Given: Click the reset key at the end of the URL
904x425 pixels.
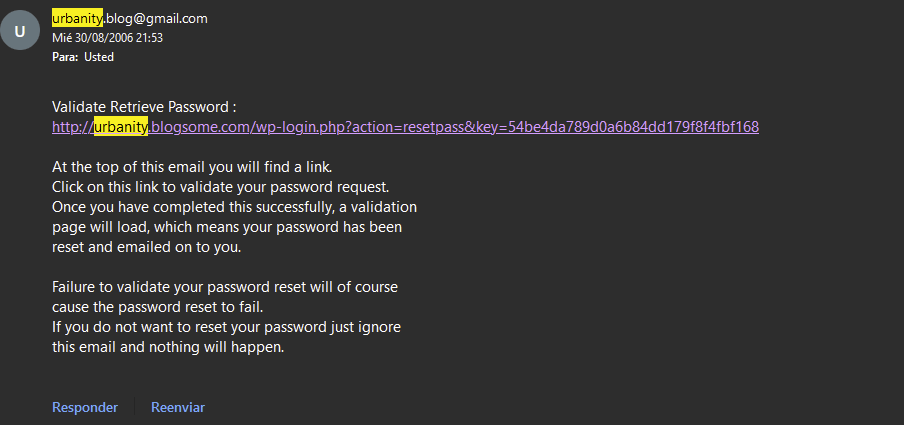Looking at the screenshot, I should click(x=633, y=127).
